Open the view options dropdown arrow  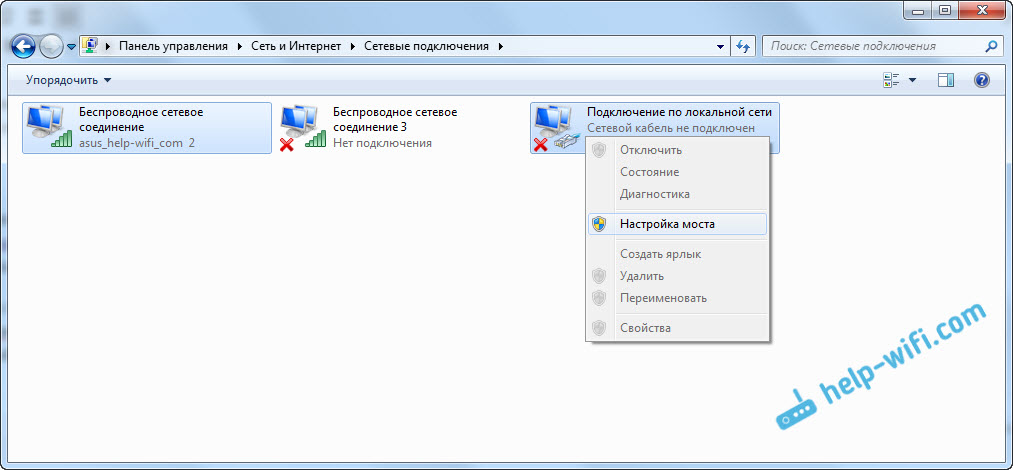tap(912, 80)
